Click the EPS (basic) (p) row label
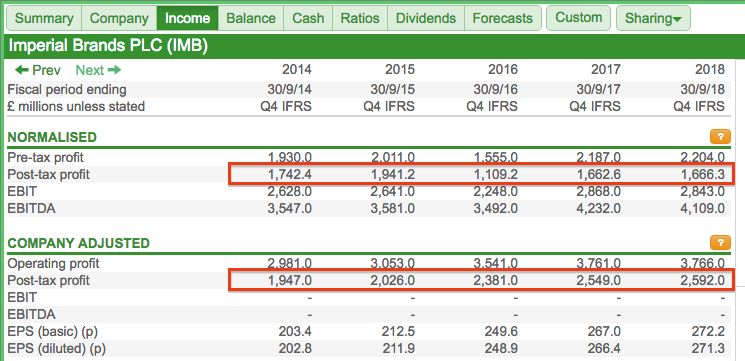The height and width of the screenshot is (361, 745). click(53, 332)
